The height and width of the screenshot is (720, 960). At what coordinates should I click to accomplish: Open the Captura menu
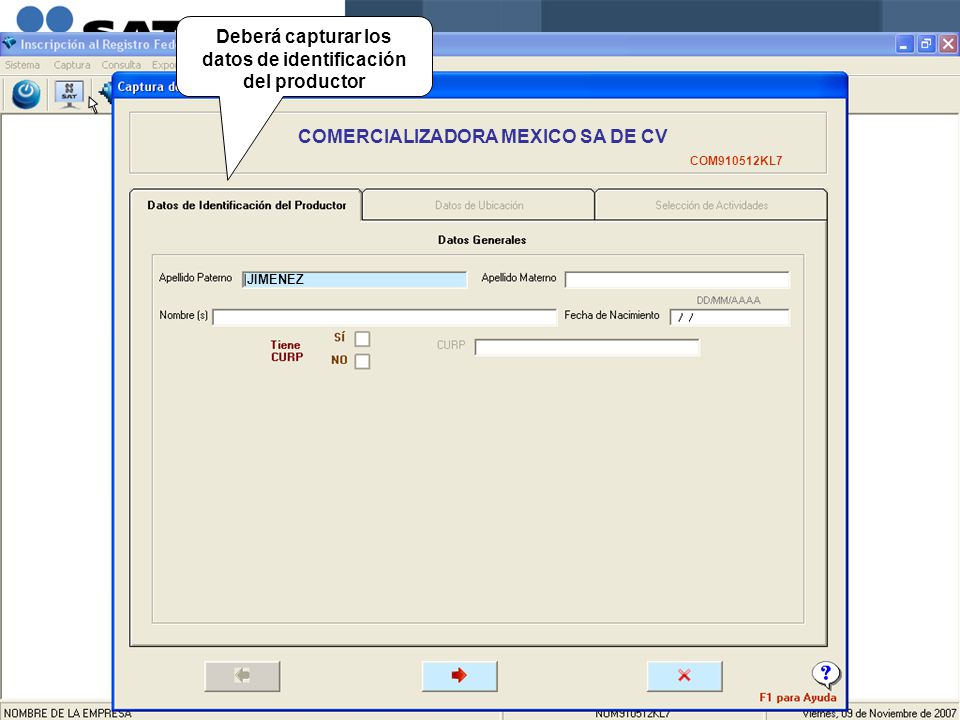click(72, 65)
